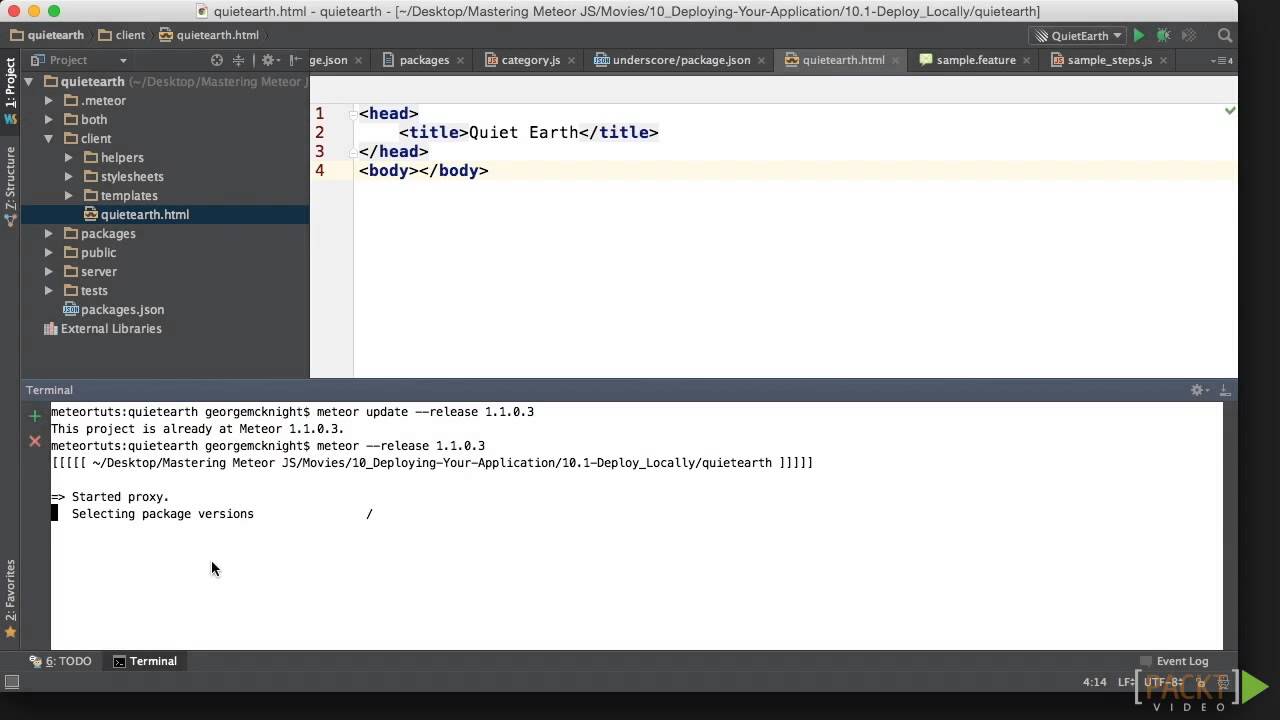Click line number 3 in editor gutter
Screen dimensions: 1280x720
(x=319, y=152)
